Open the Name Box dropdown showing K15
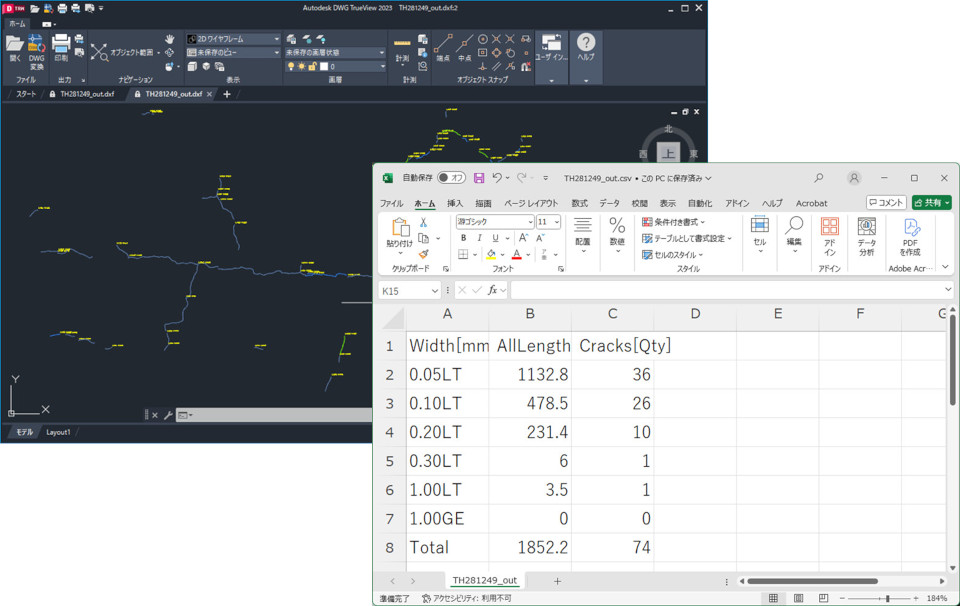This screenshot has height=606, width=960. click(x=434, y=290)
